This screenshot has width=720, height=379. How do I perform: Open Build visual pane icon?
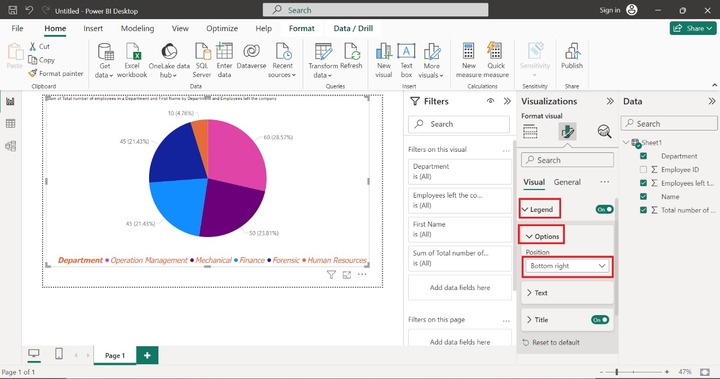(x=530, y=131)
